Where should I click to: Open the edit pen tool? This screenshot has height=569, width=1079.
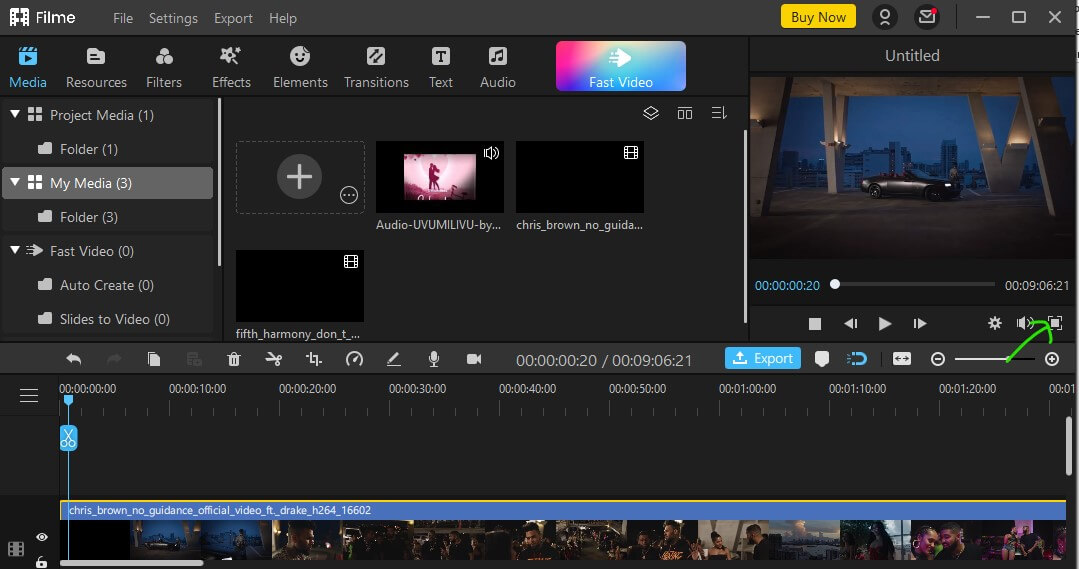pyautogui.click(x=394, y=358)
